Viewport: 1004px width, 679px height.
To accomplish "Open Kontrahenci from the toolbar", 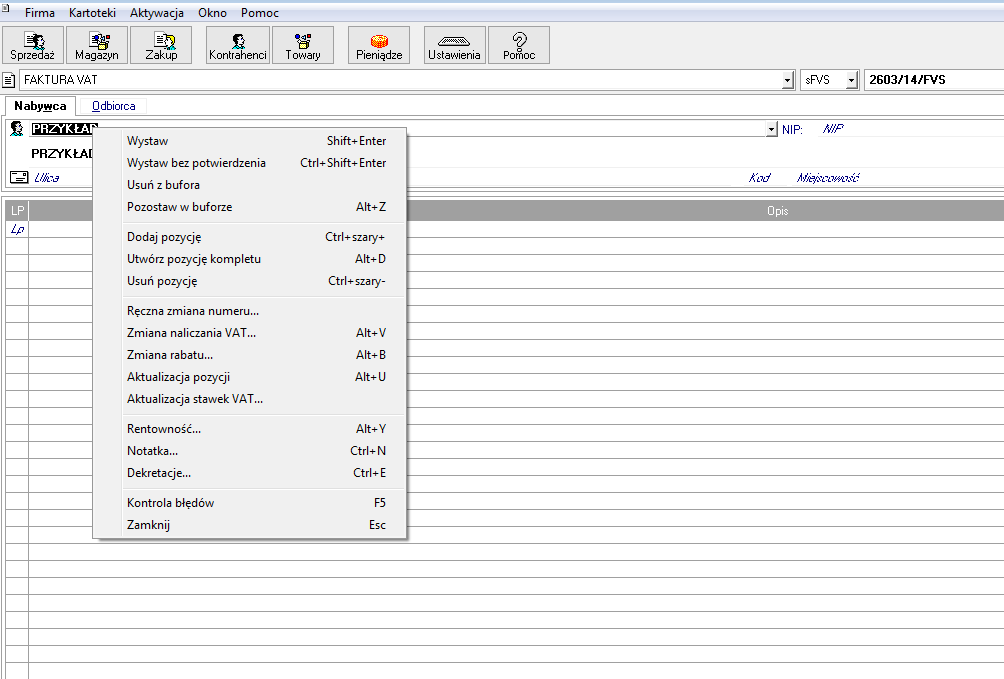I will [x=238, y=46].
